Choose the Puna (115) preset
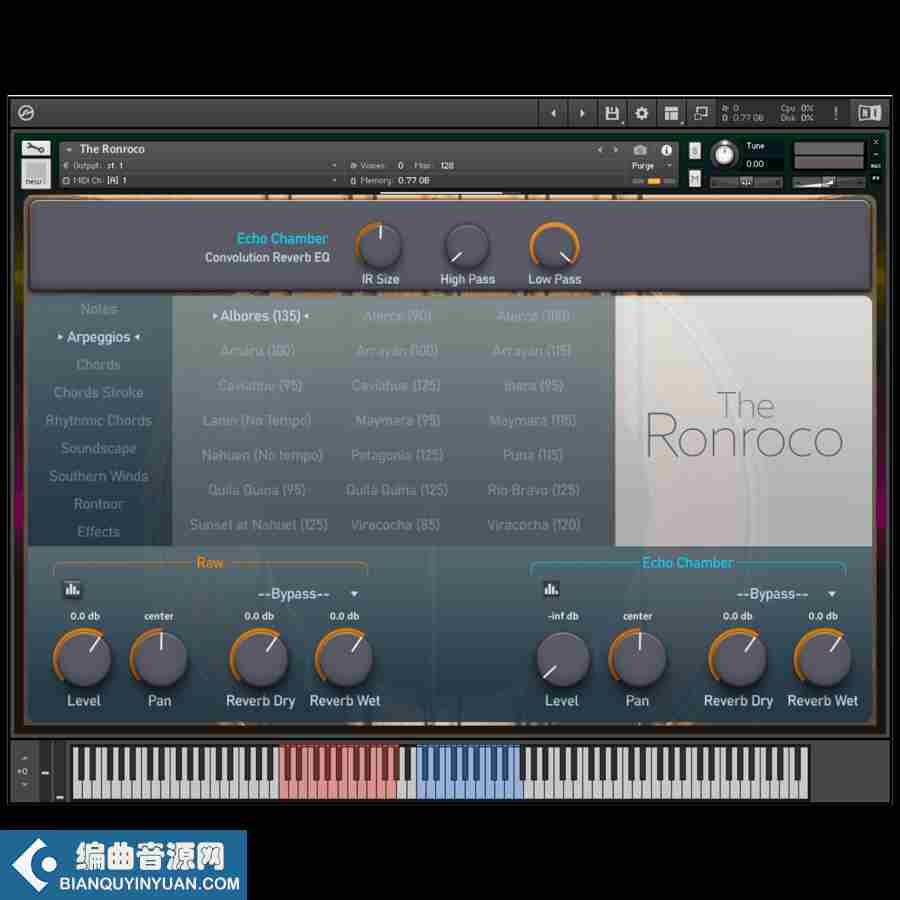Viewport: 900px width, 900px height. pyautogui.click(x=533, y=455)
